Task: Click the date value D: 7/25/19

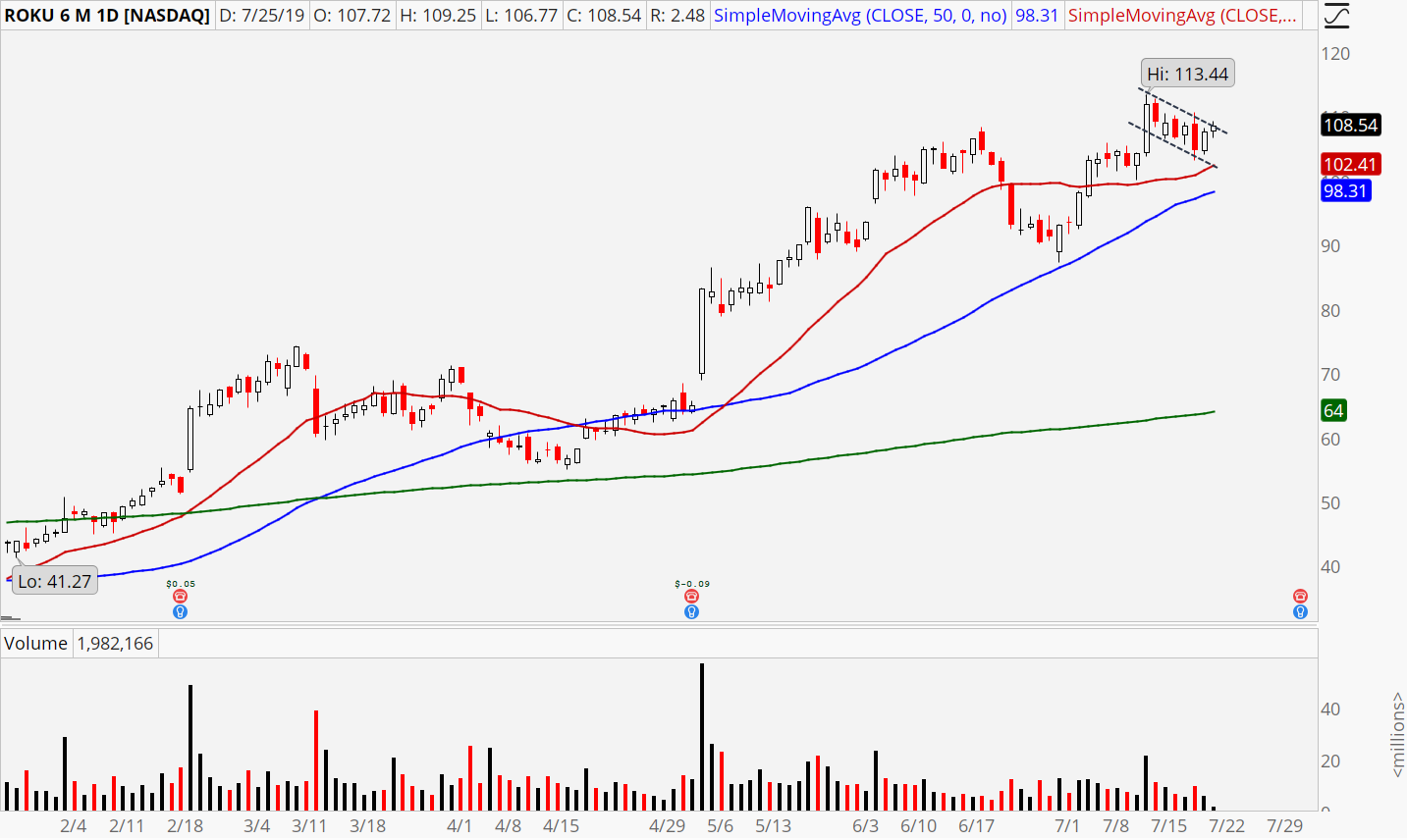Action: [x=261, y=16]
